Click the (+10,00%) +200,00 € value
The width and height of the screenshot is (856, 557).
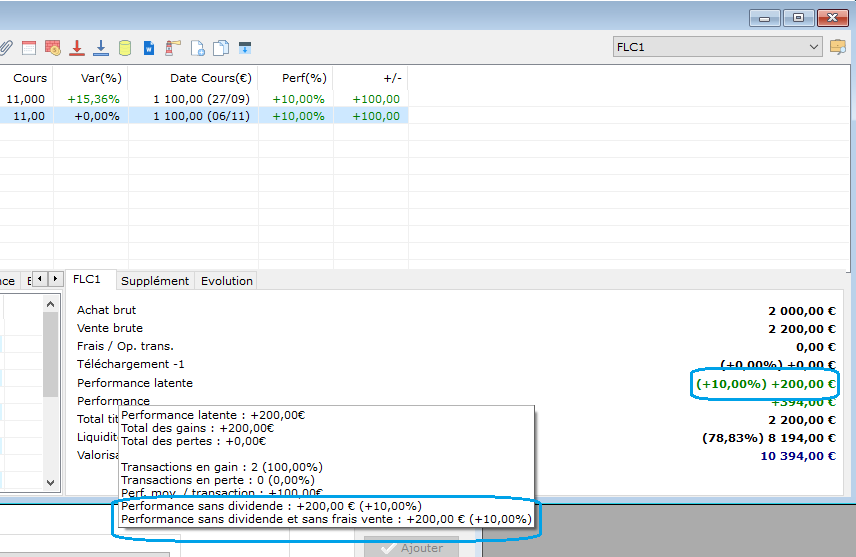[x=765, y=384]
